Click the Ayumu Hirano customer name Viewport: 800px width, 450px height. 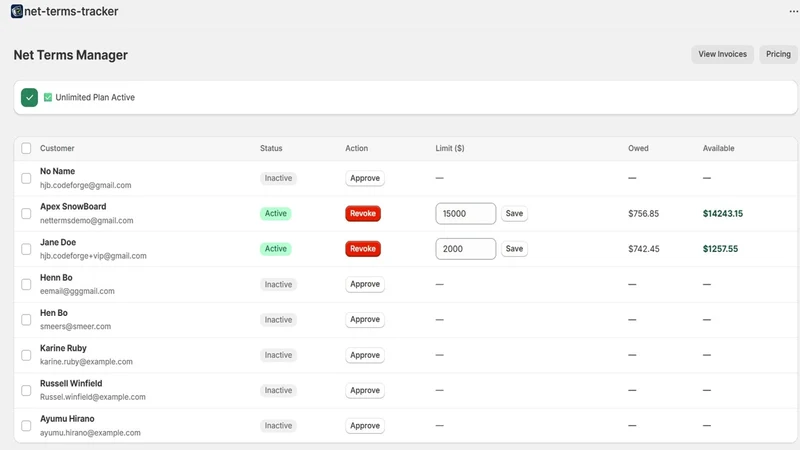pyautogui.click(x=67, y=418)
